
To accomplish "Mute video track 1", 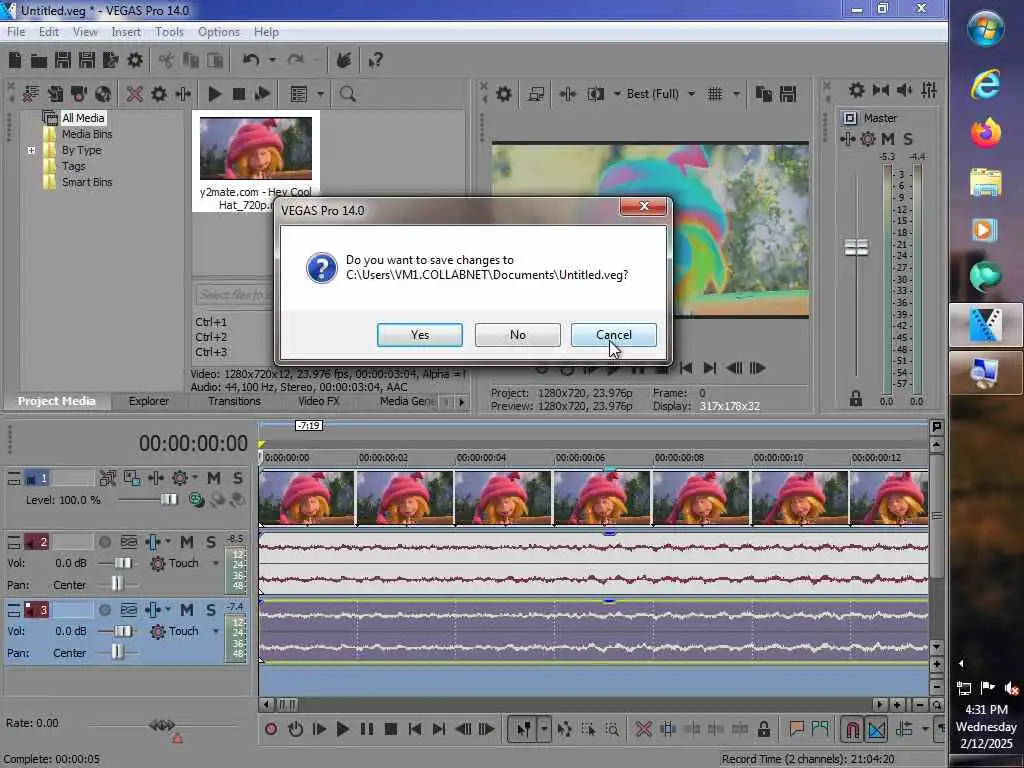I will (214, 478).
